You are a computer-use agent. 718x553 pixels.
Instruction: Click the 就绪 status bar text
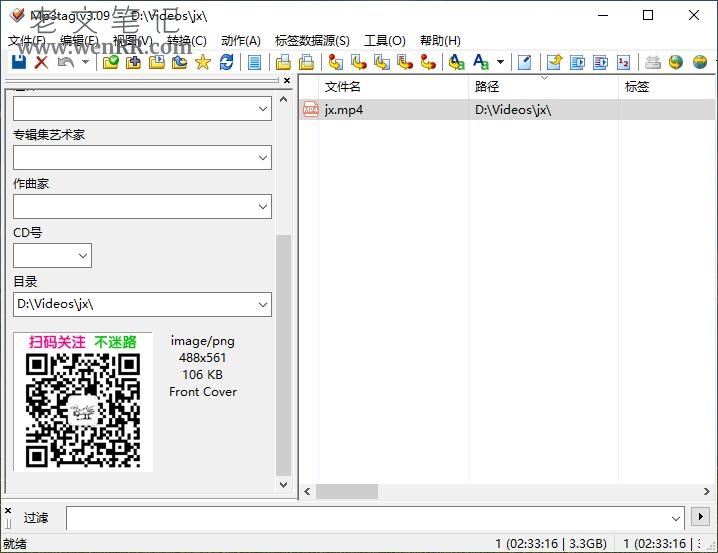pos(15,544)
